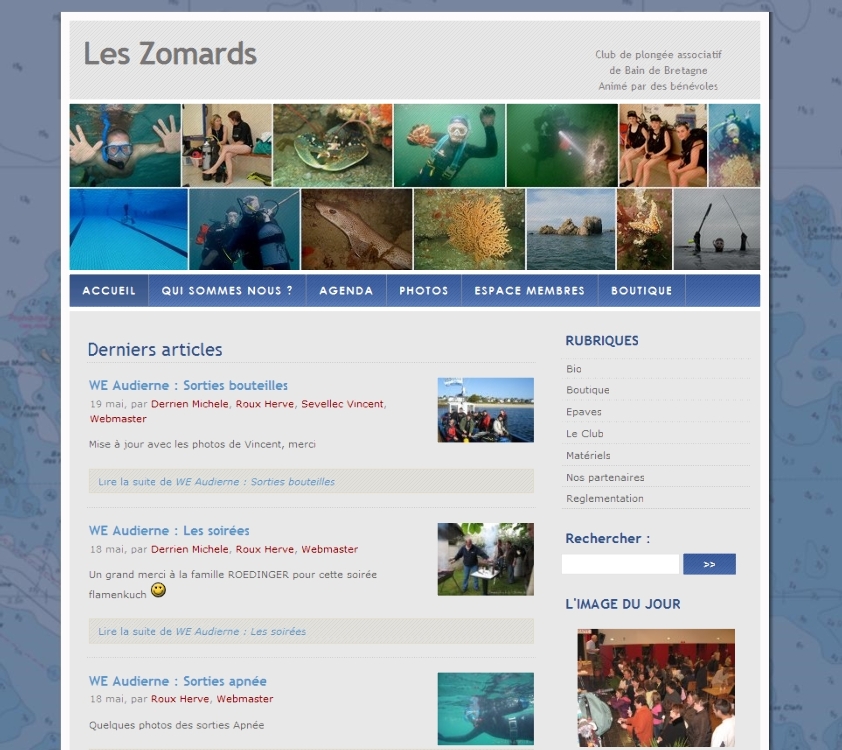This screenshot has height=750, width=842.
Task: Click the Lire la suite Sorties bouteilles link
Action: pos(216,482)
